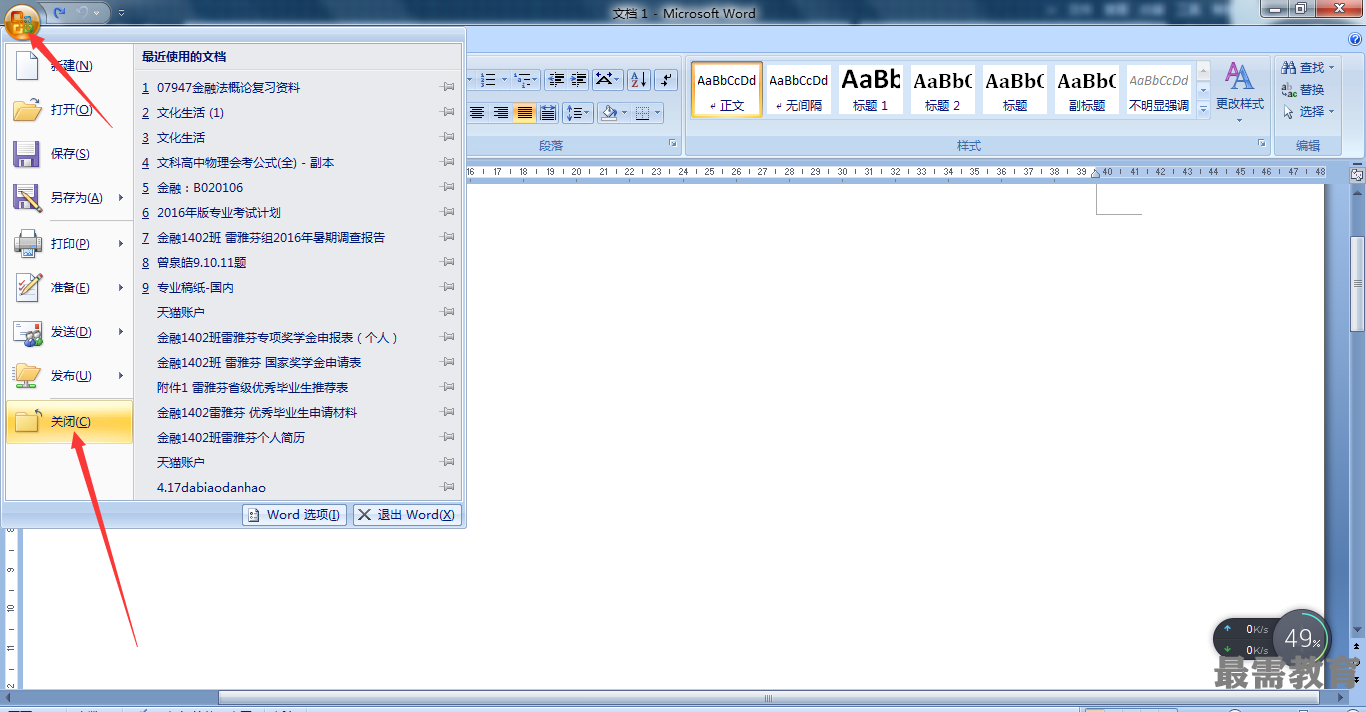Expand the 打印 submenu arrow

pyautogui.click(x=121, y=244)
